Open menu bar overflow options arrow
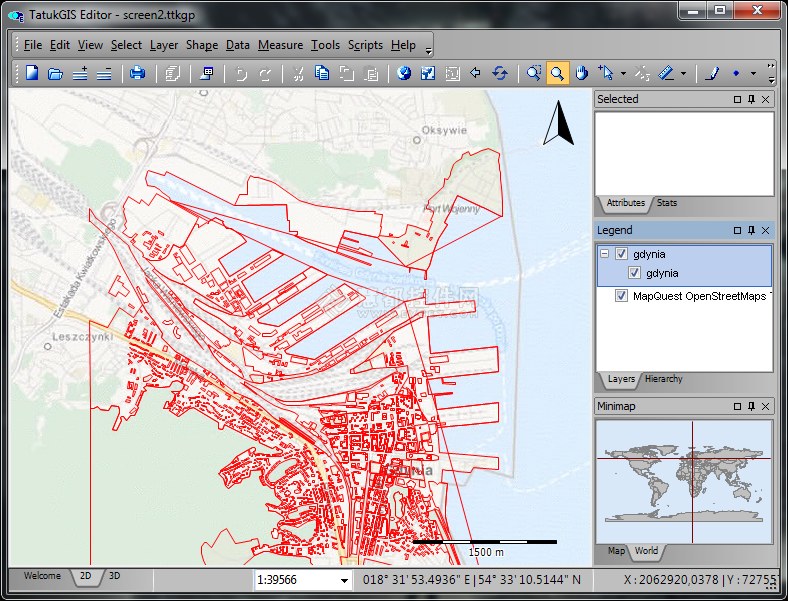Viewport: 788px width, 601px height. point(428,50)
